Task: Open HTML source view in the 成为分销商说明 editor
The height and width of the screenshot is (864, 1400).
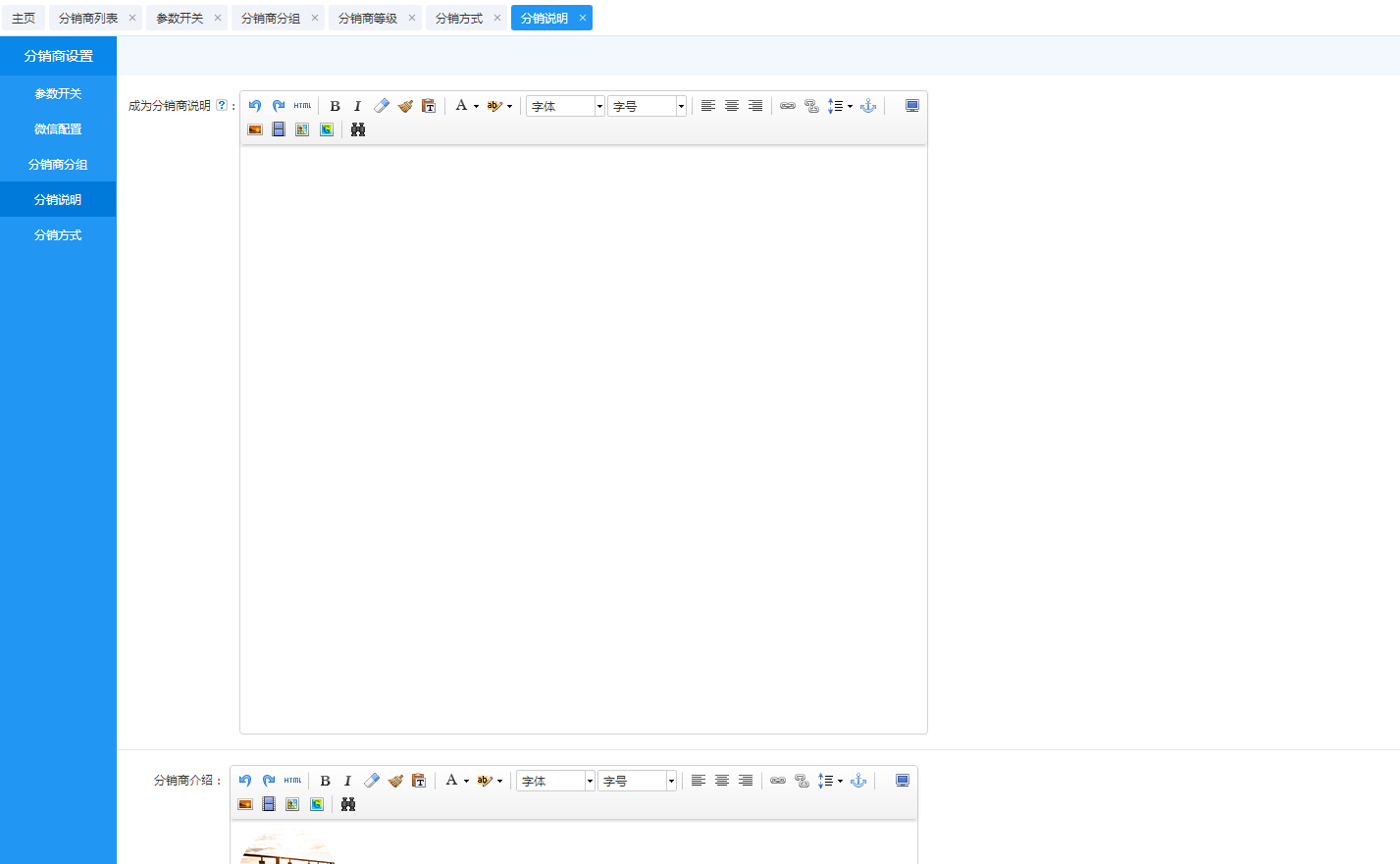Action: pos(302,106)
